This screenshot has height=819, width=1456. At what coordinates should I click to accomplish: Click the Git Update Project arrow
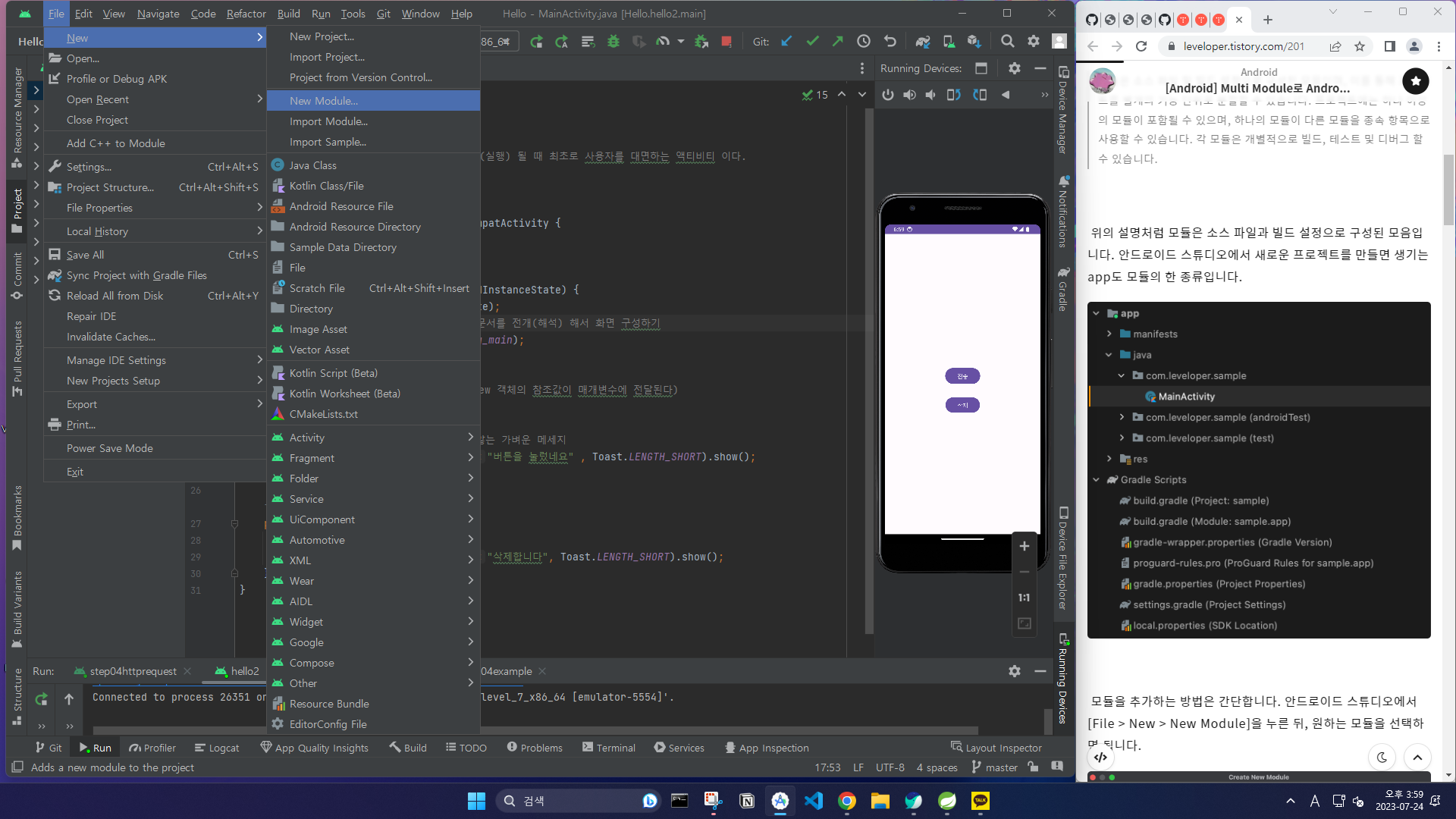(x=786, y=42)
